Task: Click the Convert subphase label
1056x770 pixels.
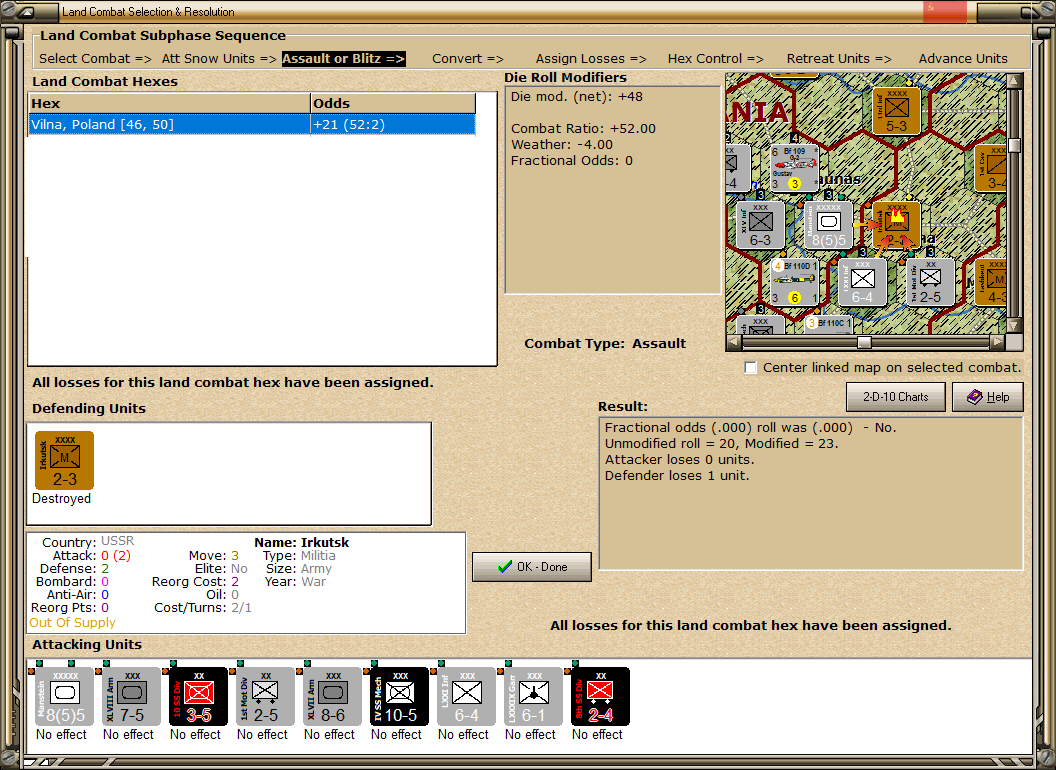Action: (x=468, y=59)
